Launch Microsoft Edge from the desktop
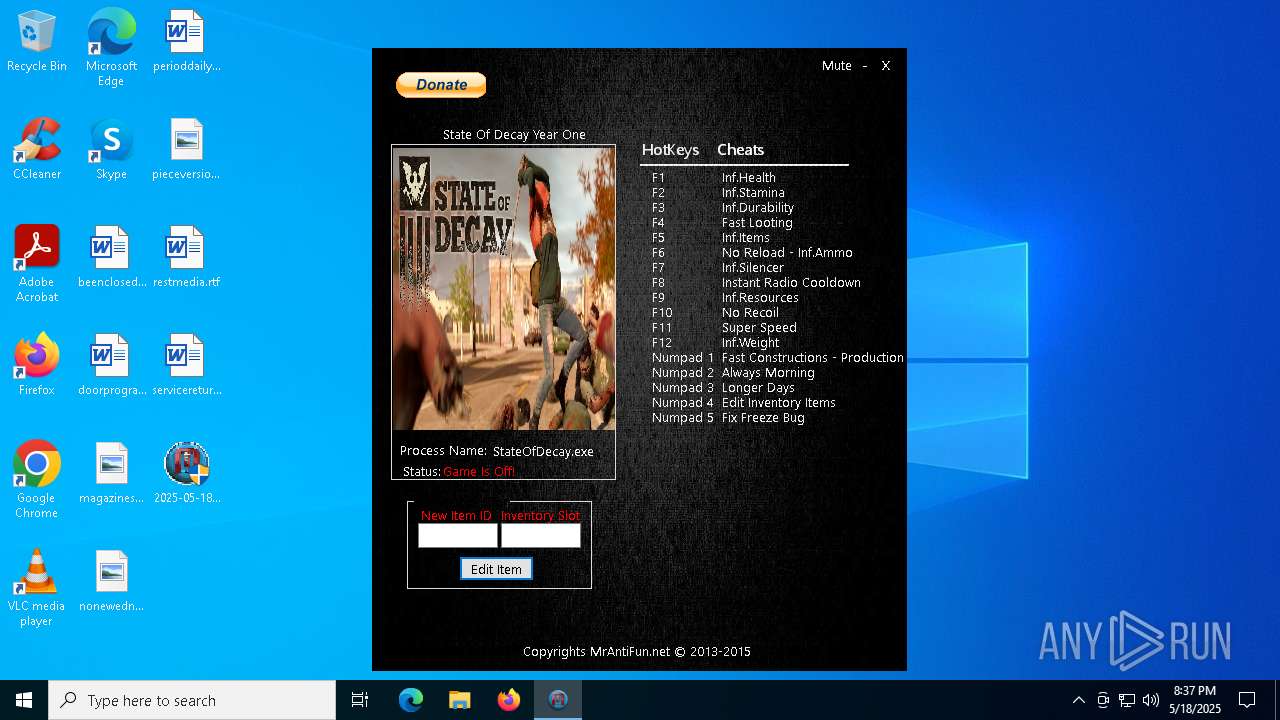Image resolution: width=1280 pixels, height=720 pixels. tap(111, 47)
